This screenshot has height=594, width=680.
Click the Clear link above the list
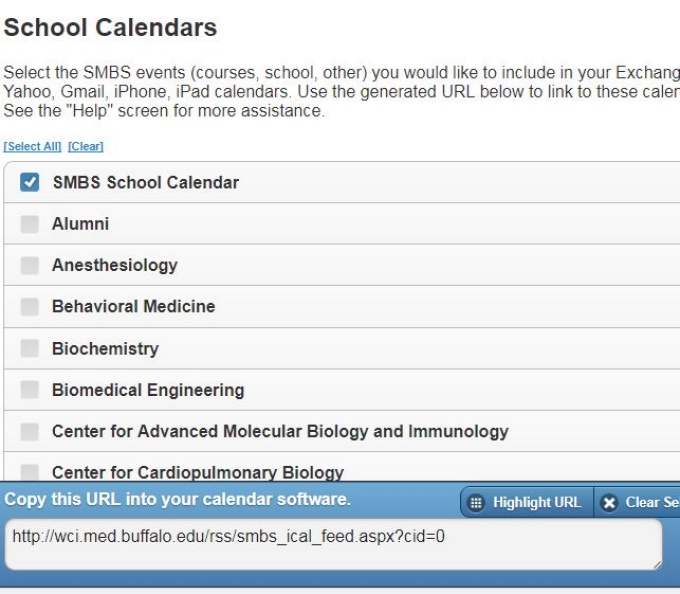(86, 147)
